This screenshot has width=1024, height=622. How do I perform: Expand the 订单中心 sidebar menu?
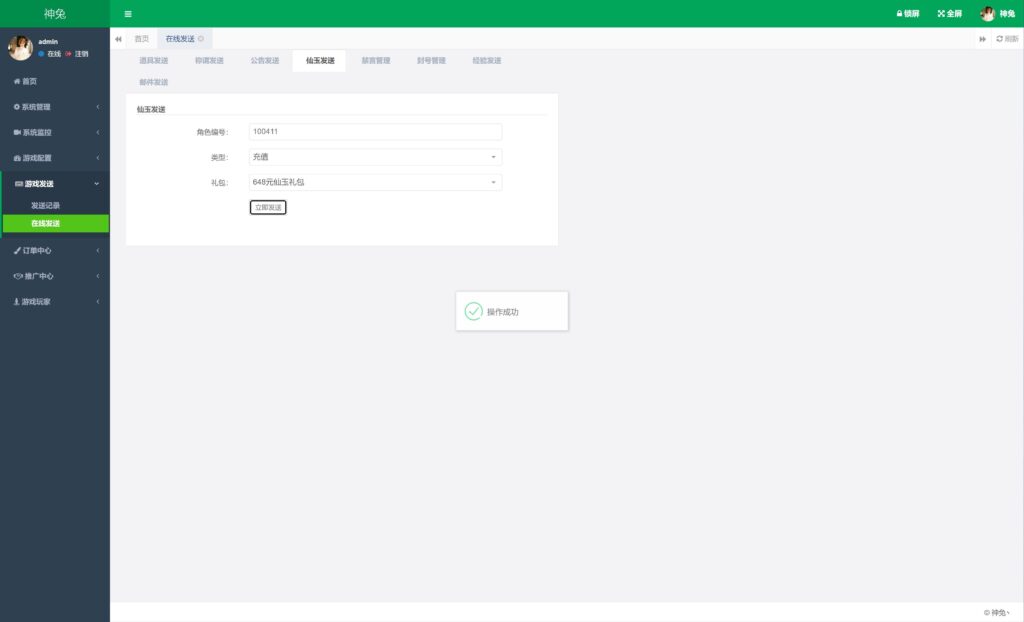55,251
